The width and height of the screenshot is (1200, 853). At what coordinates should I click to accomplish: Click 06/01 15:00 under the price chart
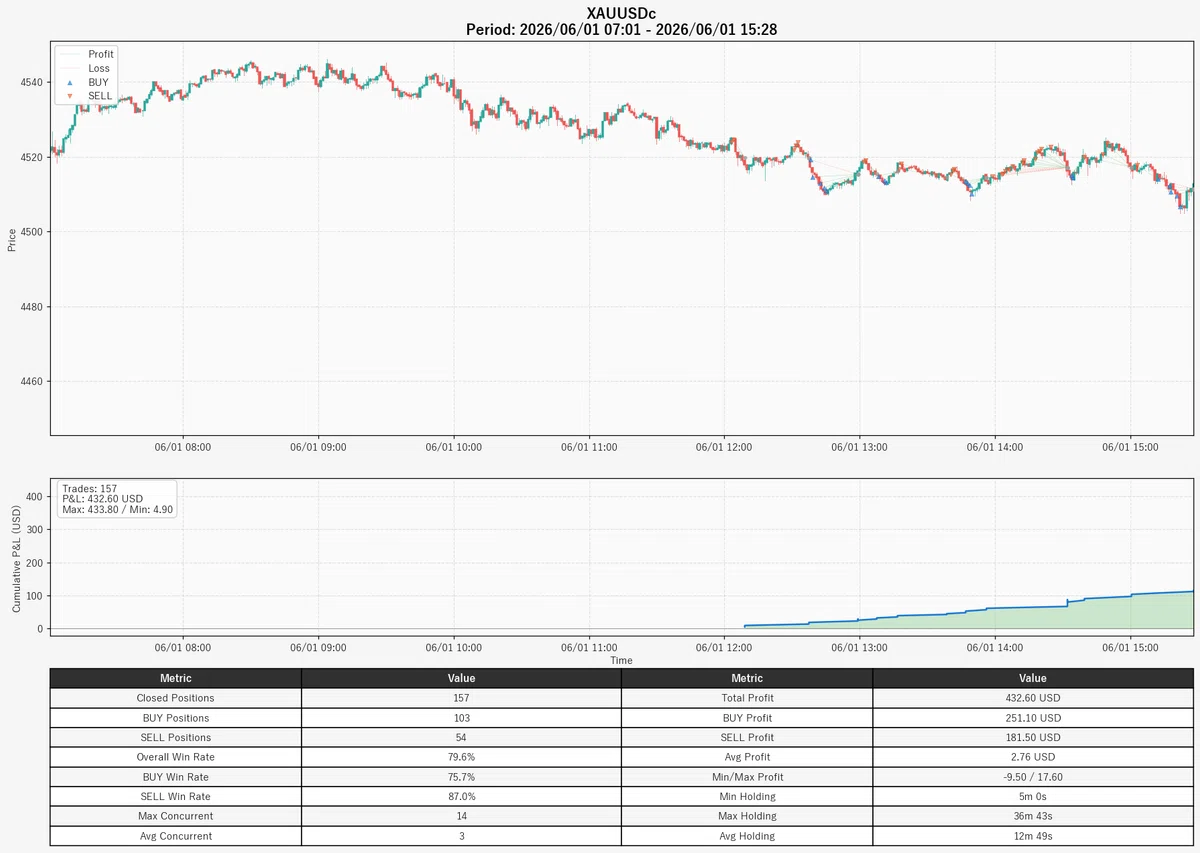click(1130, 448)
